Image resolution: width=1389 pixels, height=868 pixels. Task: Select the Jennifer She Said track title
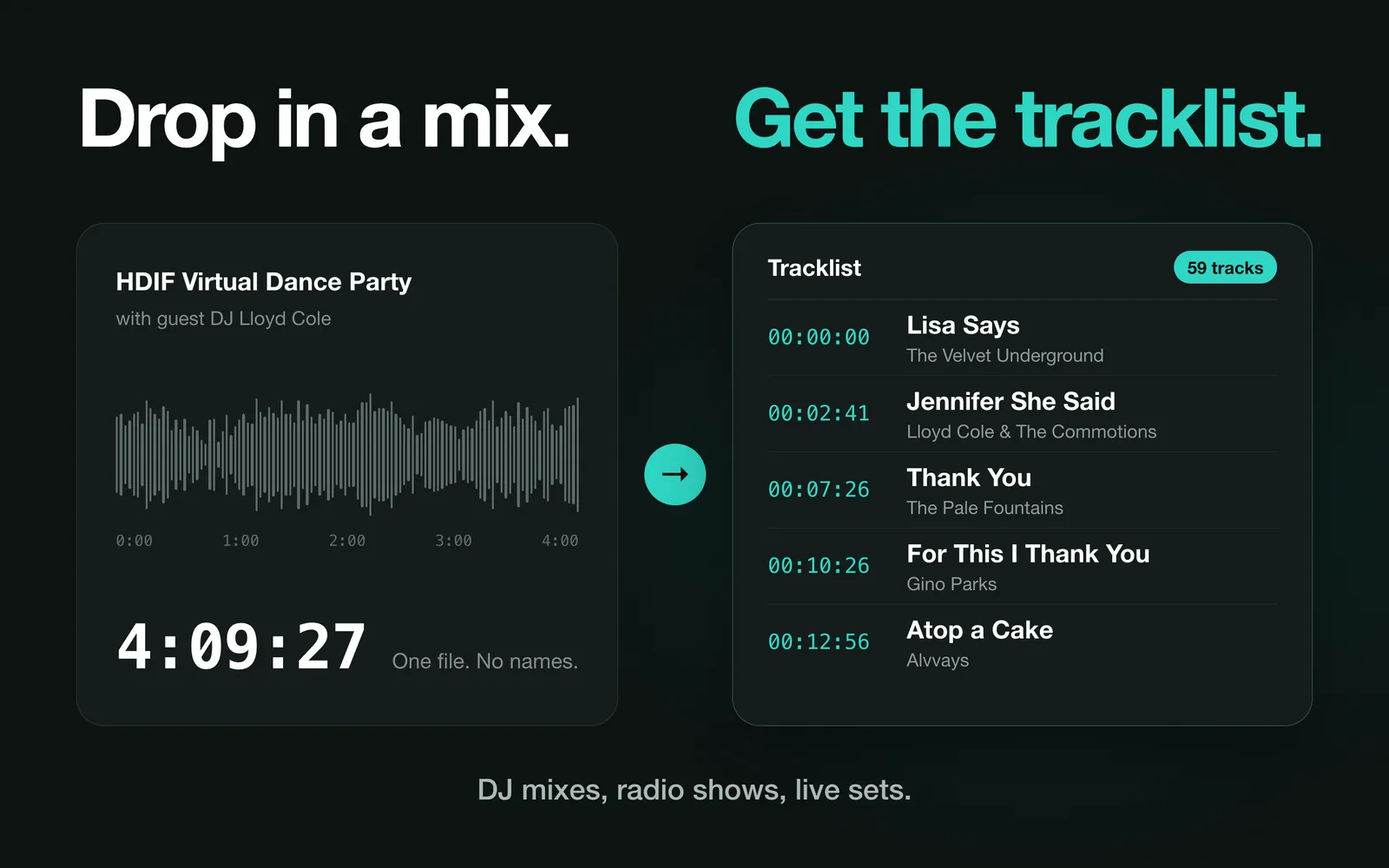(x=1010, y=401)
